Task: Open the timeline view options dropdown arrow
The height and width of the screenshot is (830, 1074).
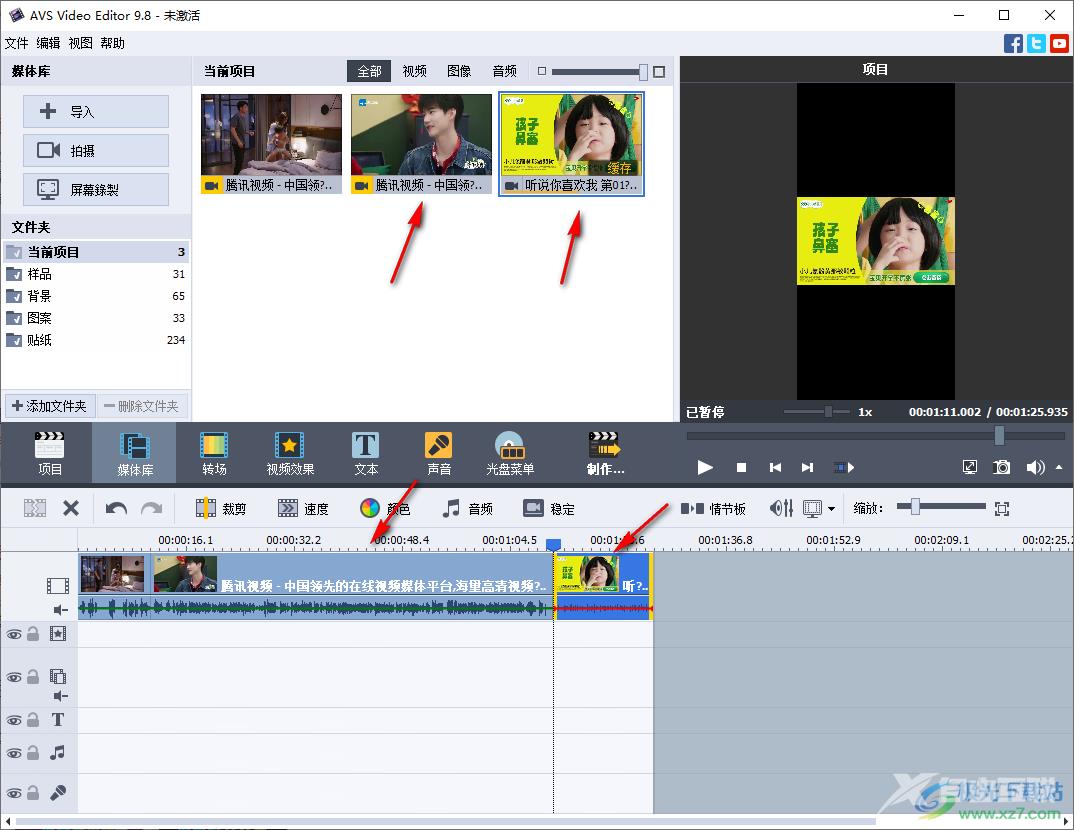Action: coord(831,509)
